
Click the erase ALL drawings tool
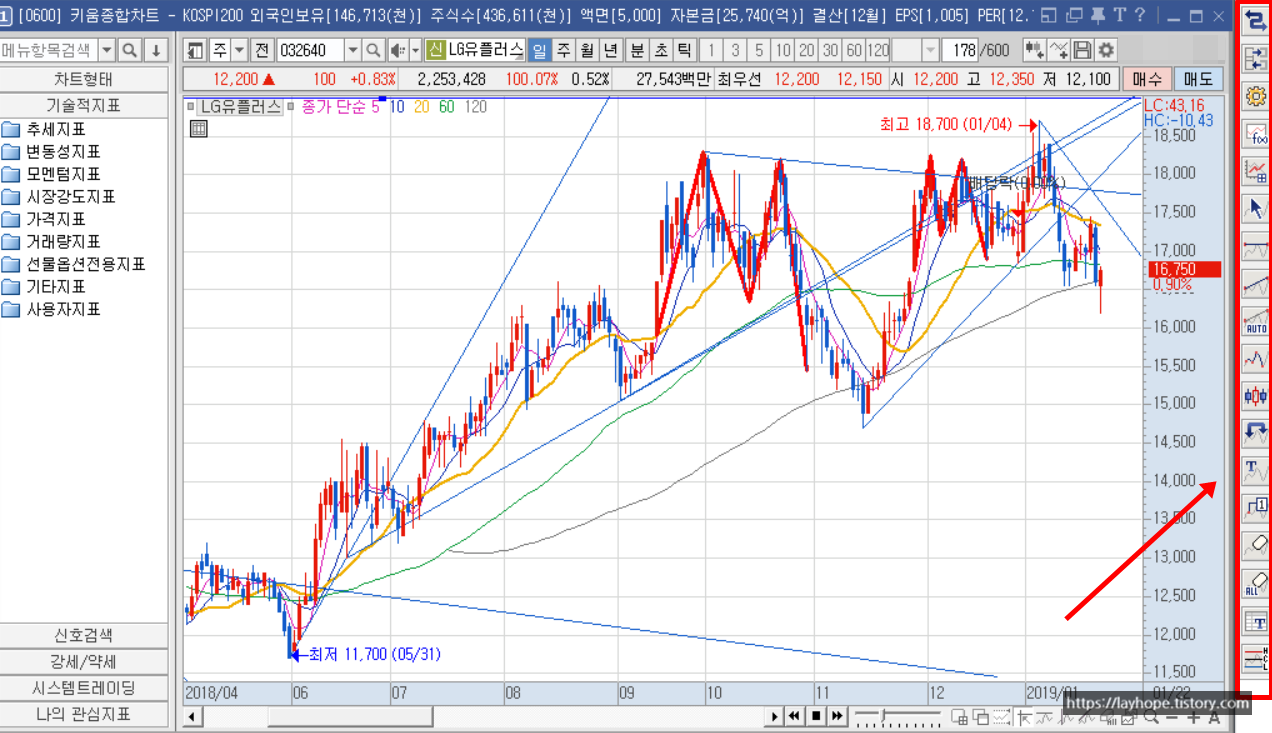click(1255, 583)
